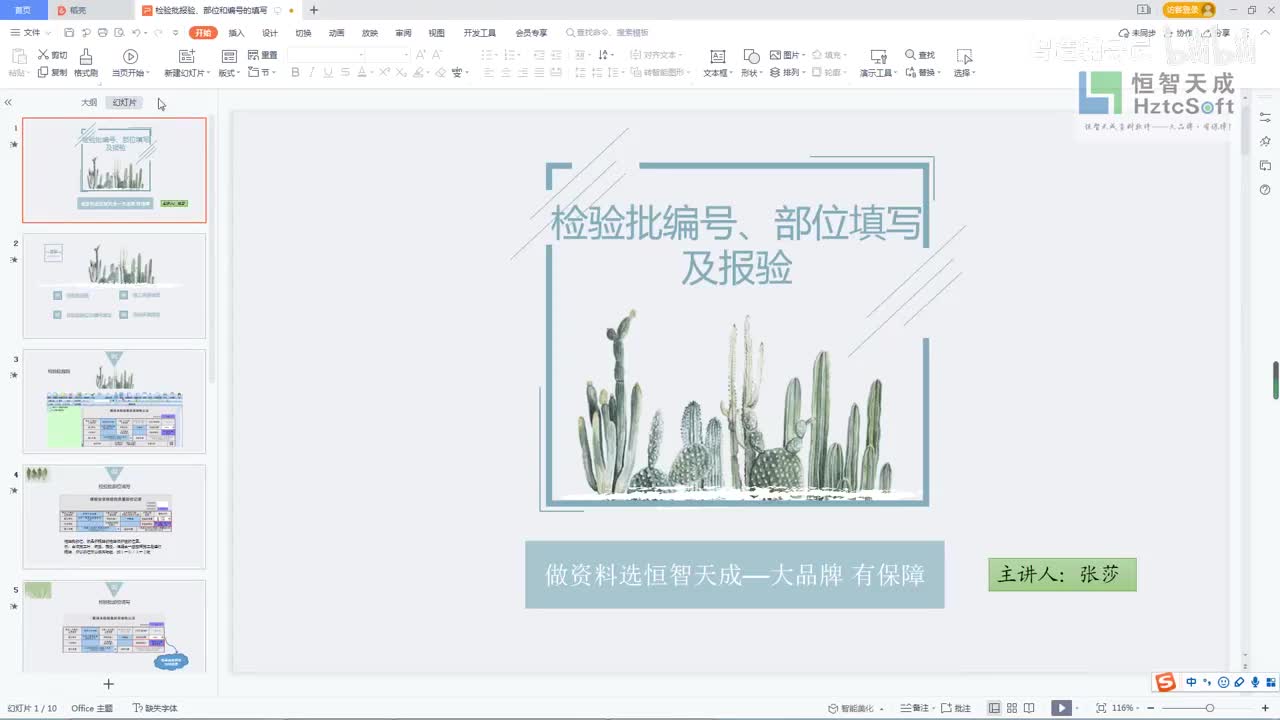1280x720 pixels.
Task: Toggle Strikethrough formatting button
Action: (x=346, y=72)
